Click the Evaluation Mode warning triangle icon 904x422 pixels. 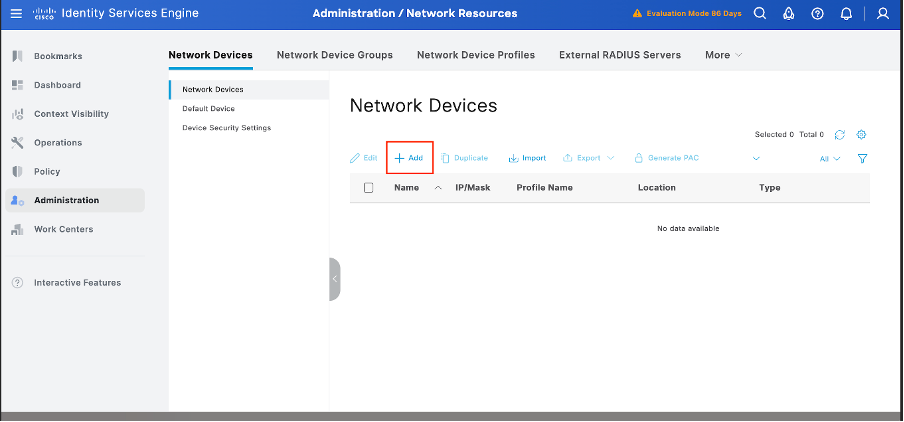tap(637, 13)
